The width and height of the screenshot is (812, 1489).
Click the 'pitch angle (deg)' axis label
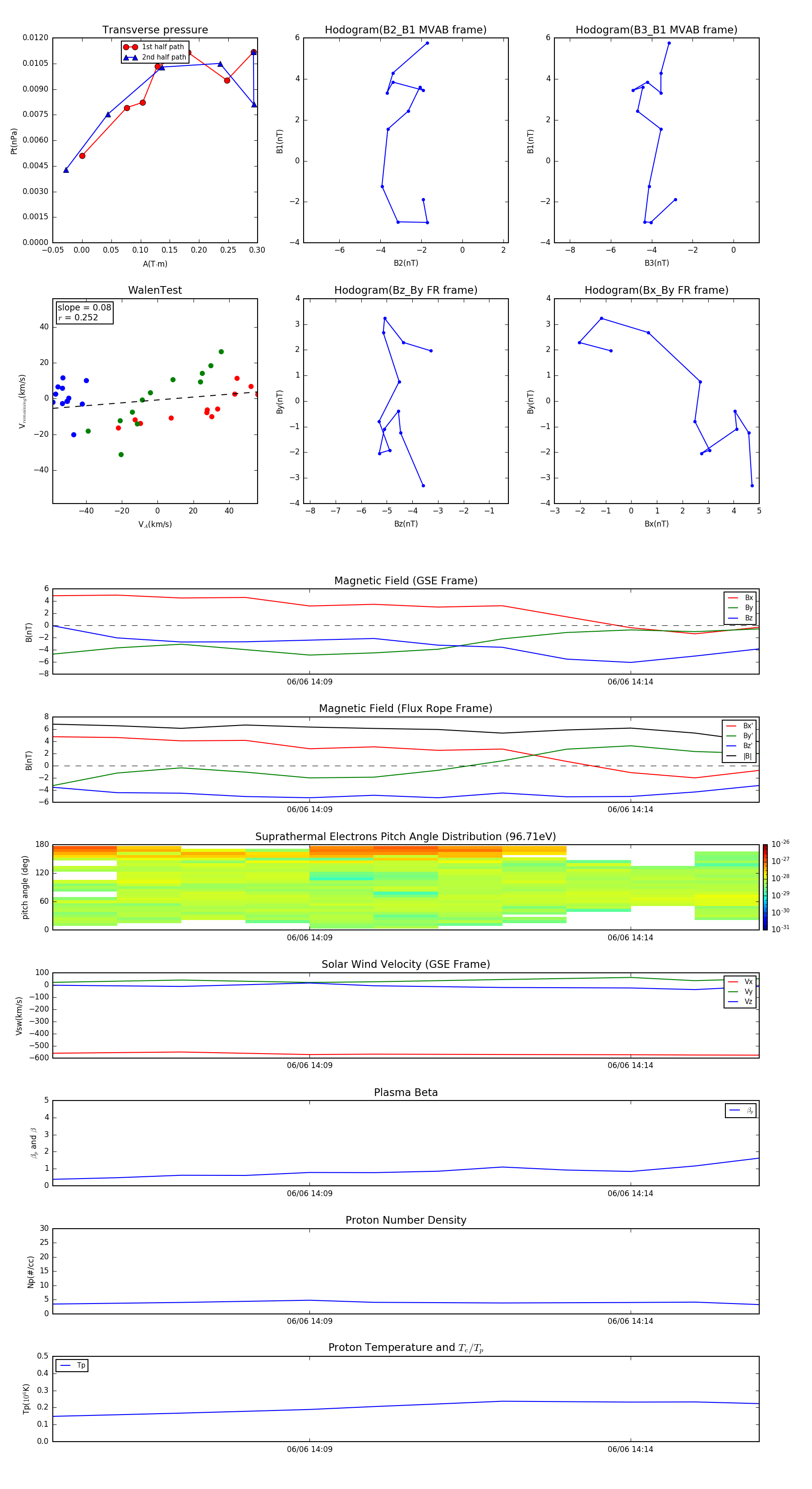(25, 887)
